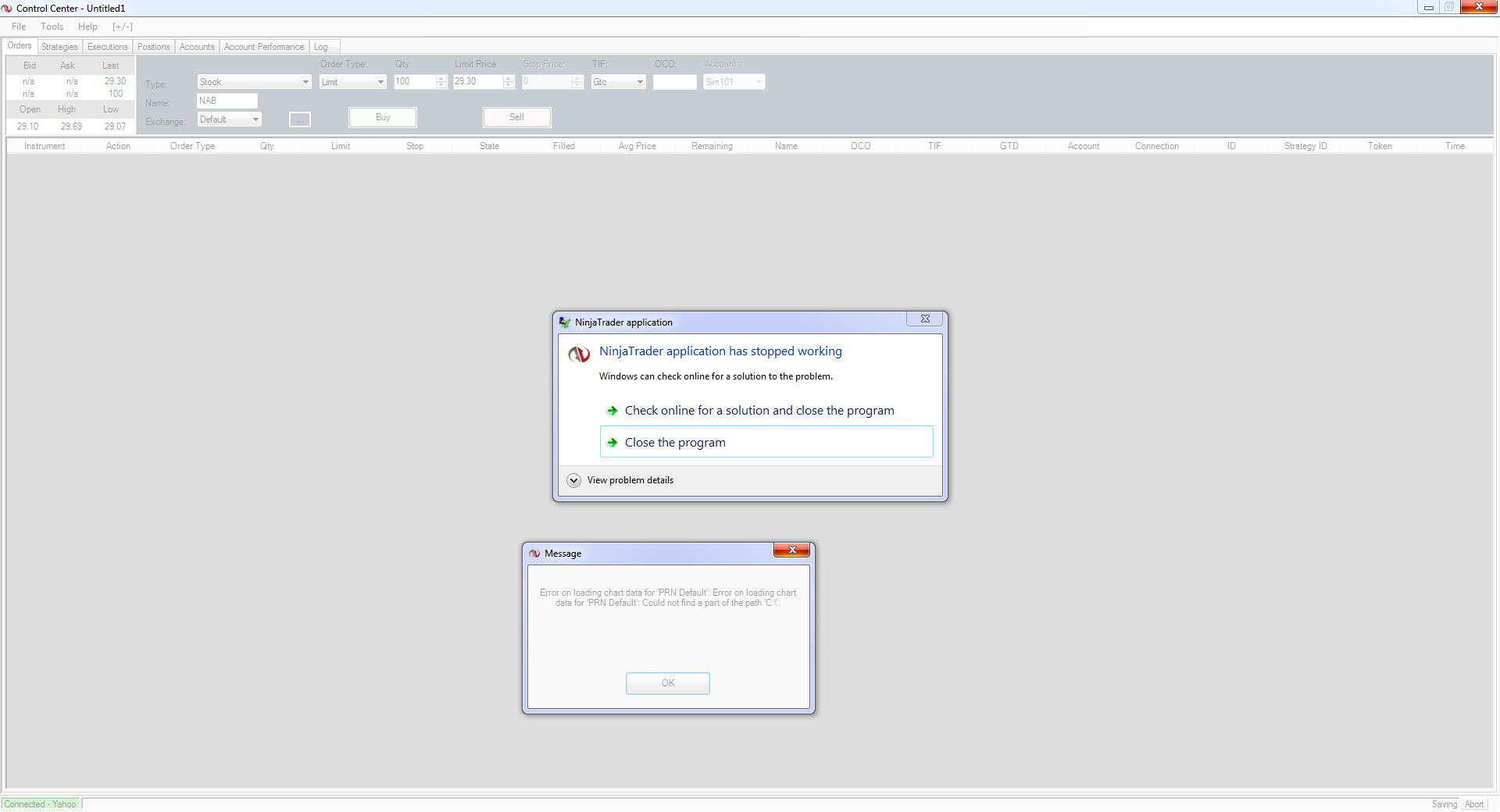Screen dimensions: 1500x812
Task: Switch to the Executions tab
Action: 107,47
